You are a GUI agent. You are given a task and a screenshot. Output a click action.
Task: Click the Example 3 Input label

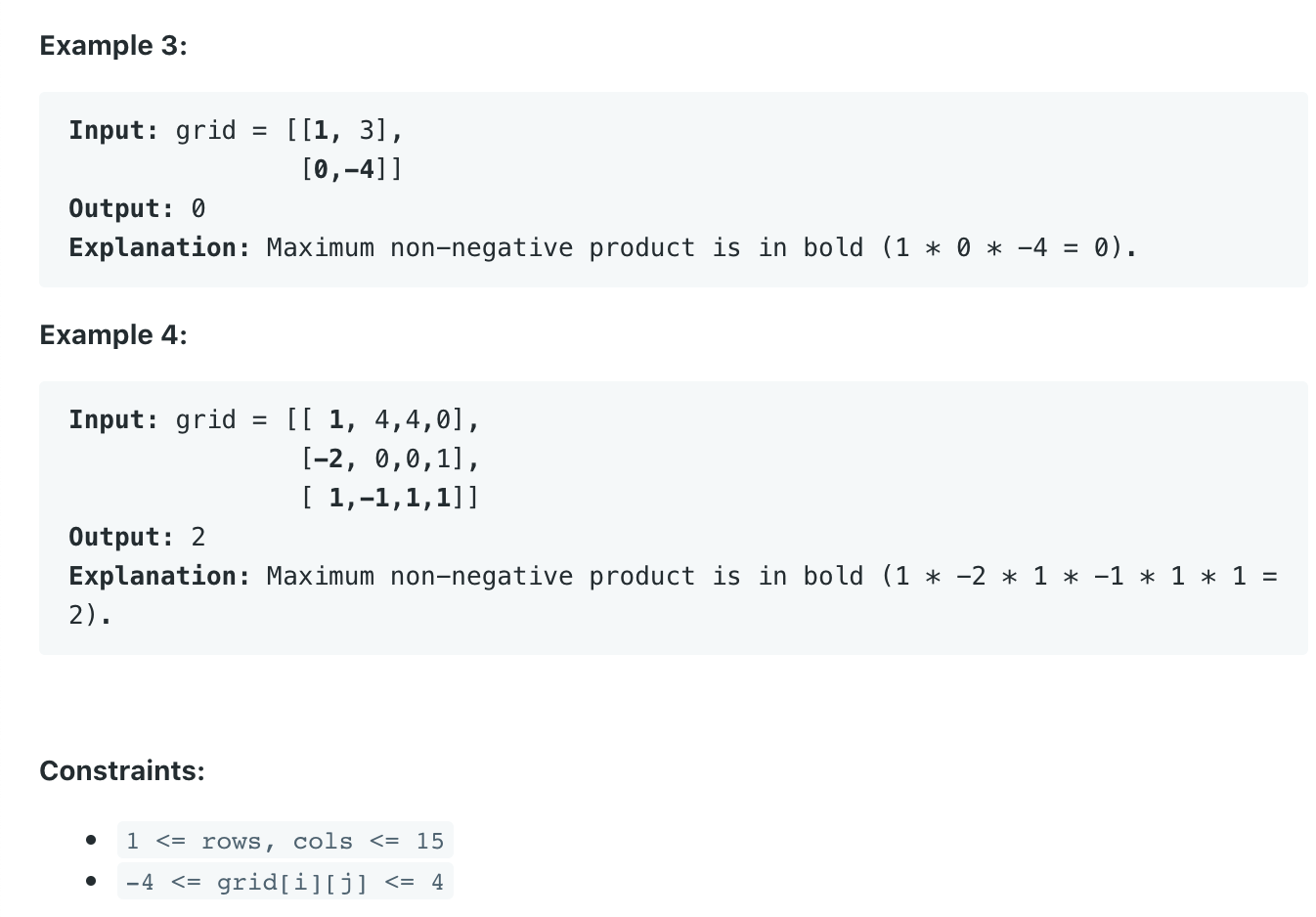[113, 130]
